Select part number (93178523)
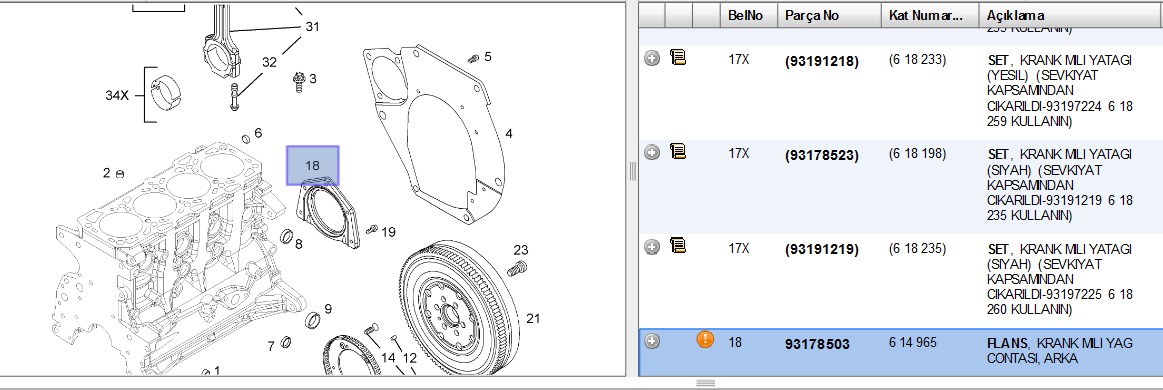The width and height of the screenshot is (1163, 390). [821, 156]
